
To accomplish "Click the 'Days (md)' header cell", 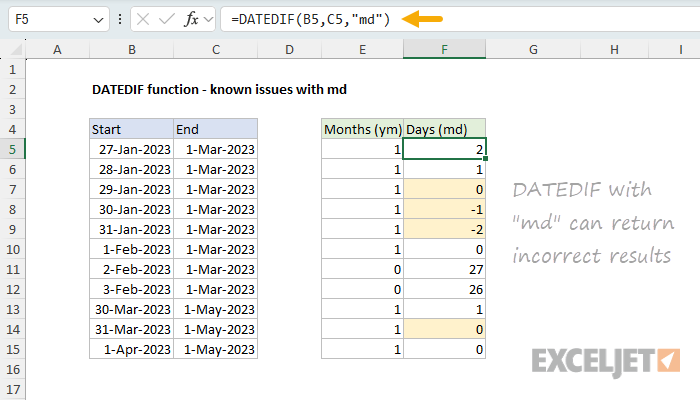I will pos(444,129).
